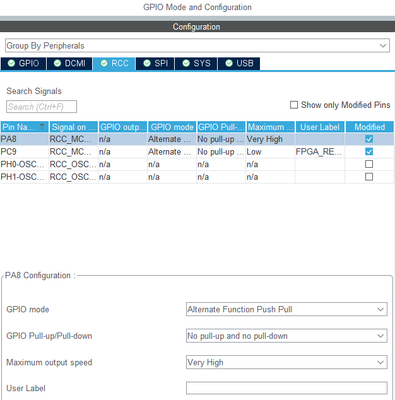
Task: Click the sort arrow in Pin Name header
Action: tap(42, 126)
